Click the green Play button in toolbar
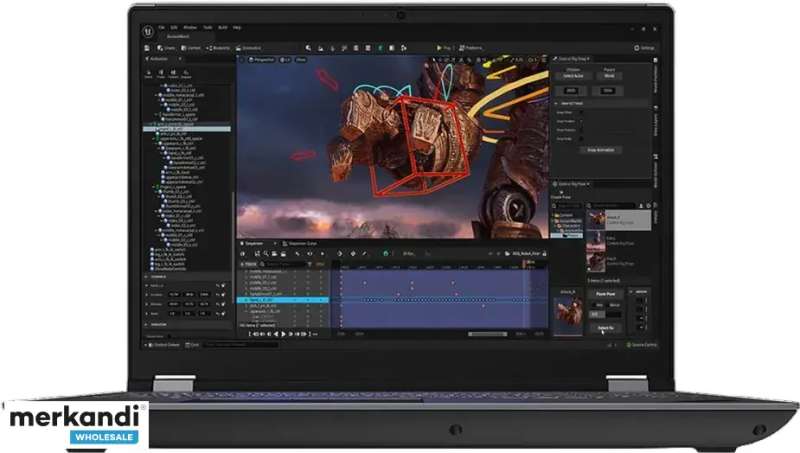Screen dimensions: 800x453 [x=439, y=48]
